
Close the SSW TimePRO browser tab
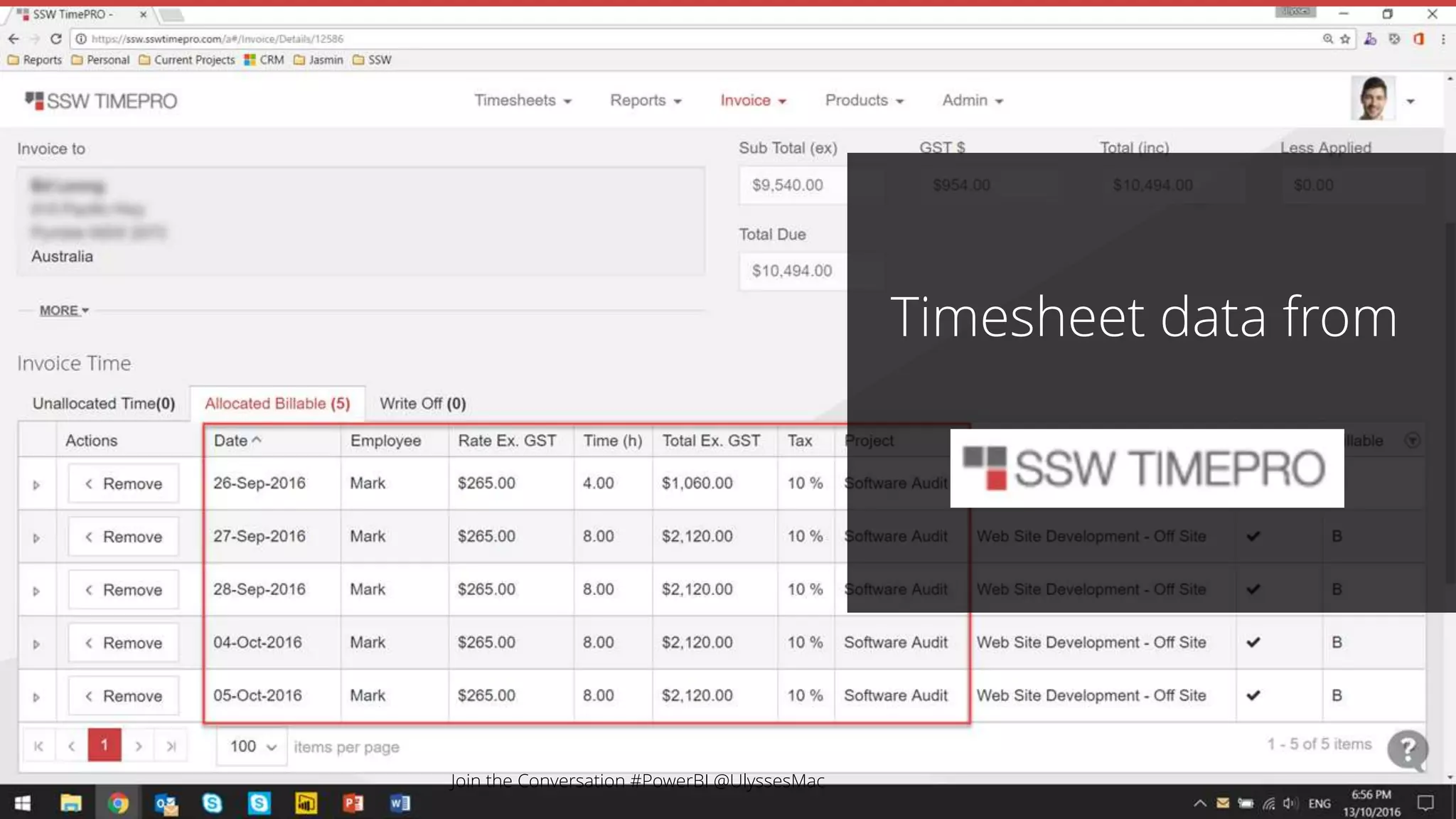point(143,14)
